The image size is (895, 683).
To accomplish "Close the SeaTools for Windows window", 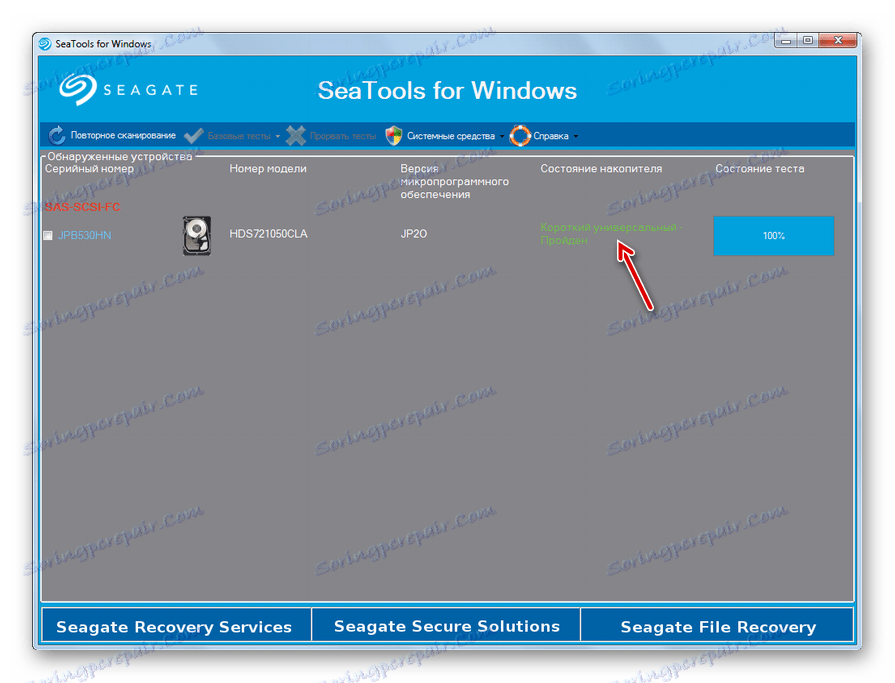I will point(838,41).
